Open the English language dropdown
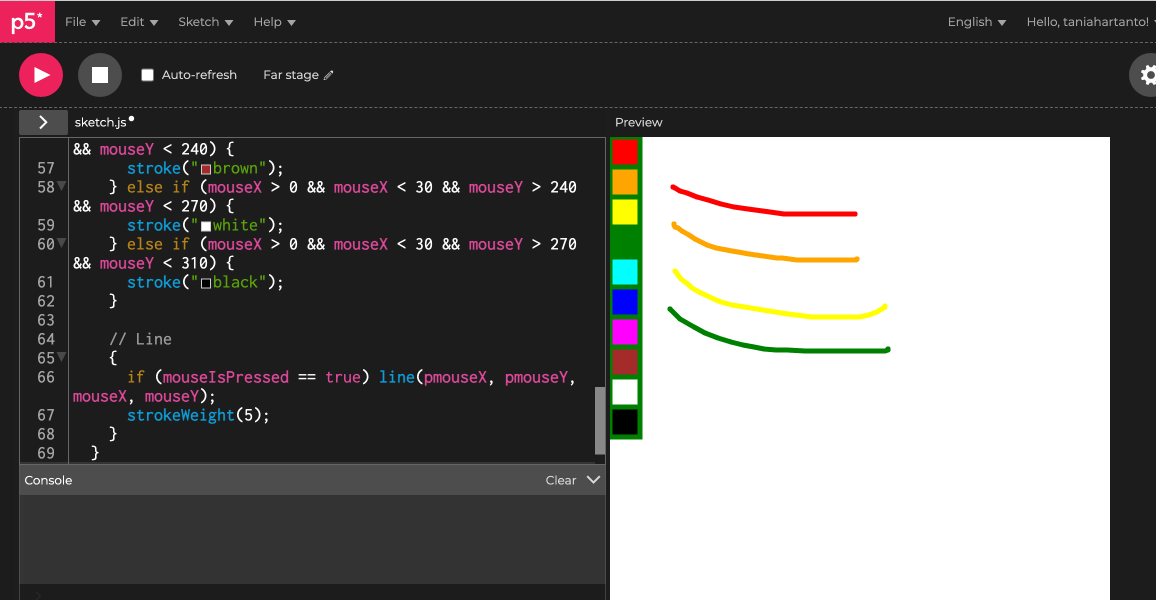 (976, 22)
